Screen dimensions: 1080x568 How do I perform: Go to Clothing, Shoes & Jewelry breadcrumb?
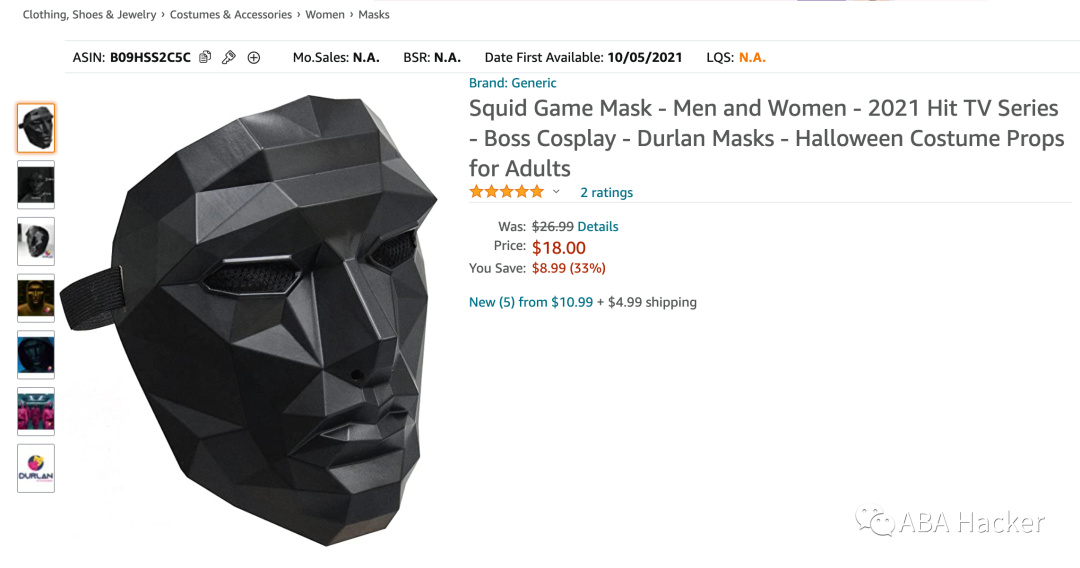click(x=90, y=14)
